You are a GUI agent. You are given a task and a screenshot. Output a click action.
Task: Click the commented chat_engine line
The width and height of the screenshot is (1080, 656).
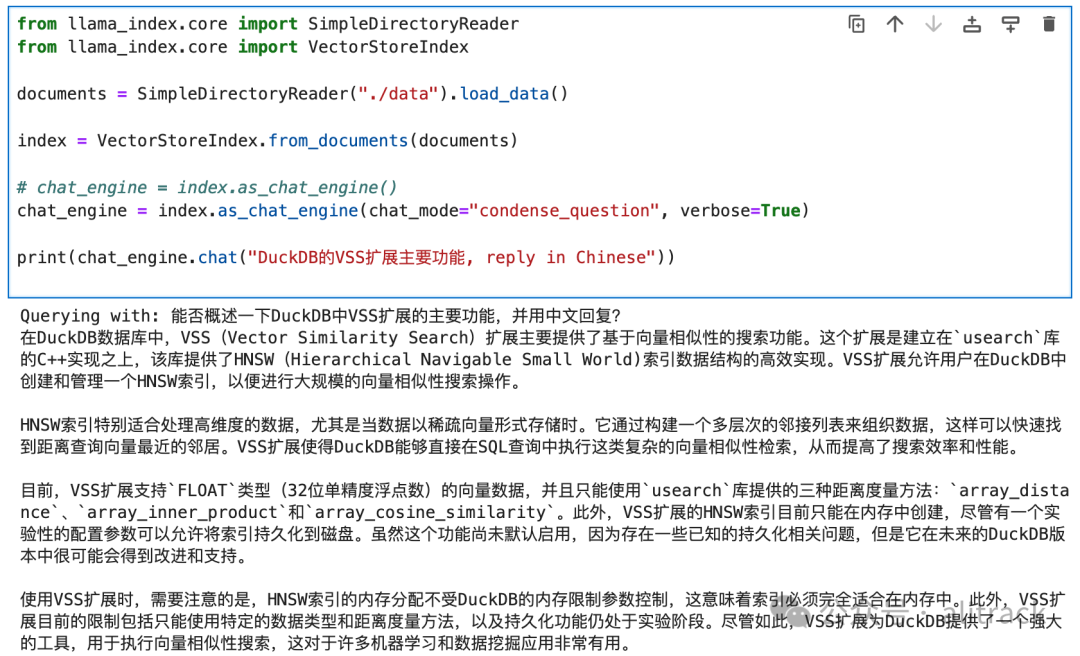(x=207, y=187)
